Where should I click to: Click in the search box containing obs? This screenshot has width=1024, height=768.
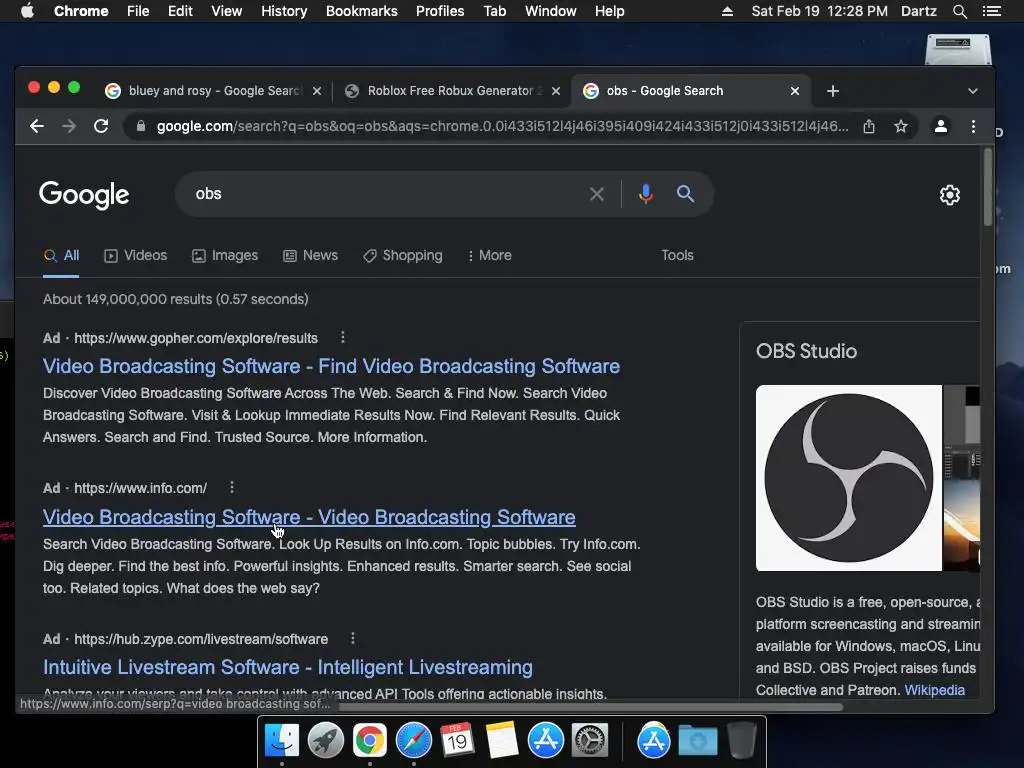385,194
